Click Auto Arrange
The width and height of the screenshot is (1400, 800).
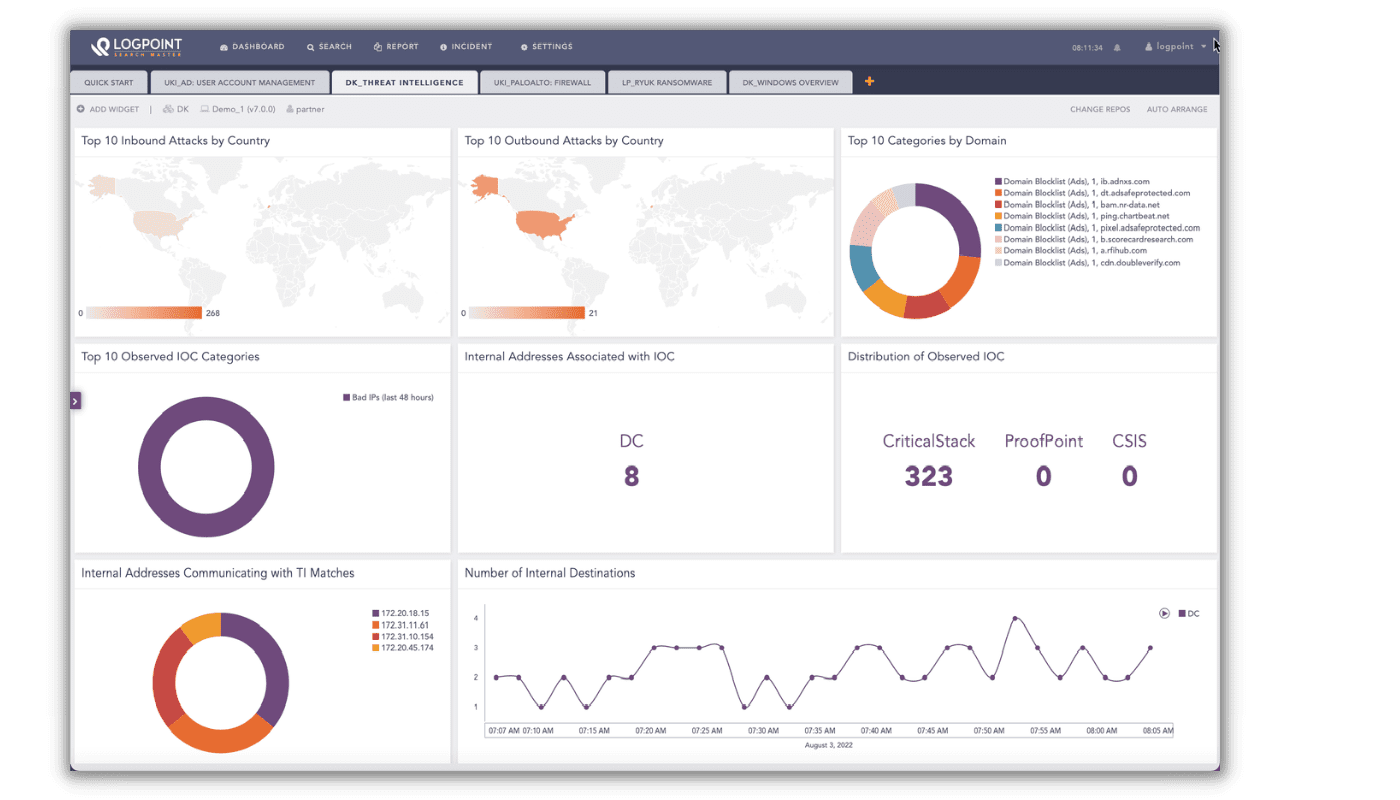(1177, 109)
